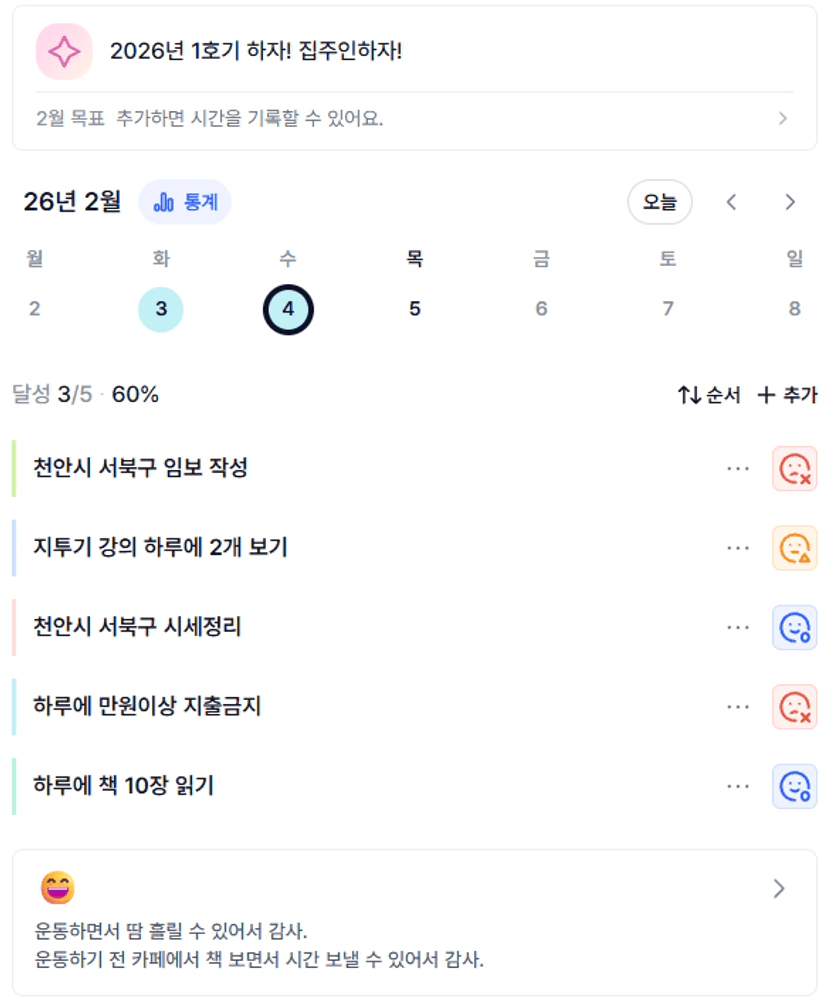Select Thursday the 5th in calendar
827x1004 pixels.
(x=414, y=308)
